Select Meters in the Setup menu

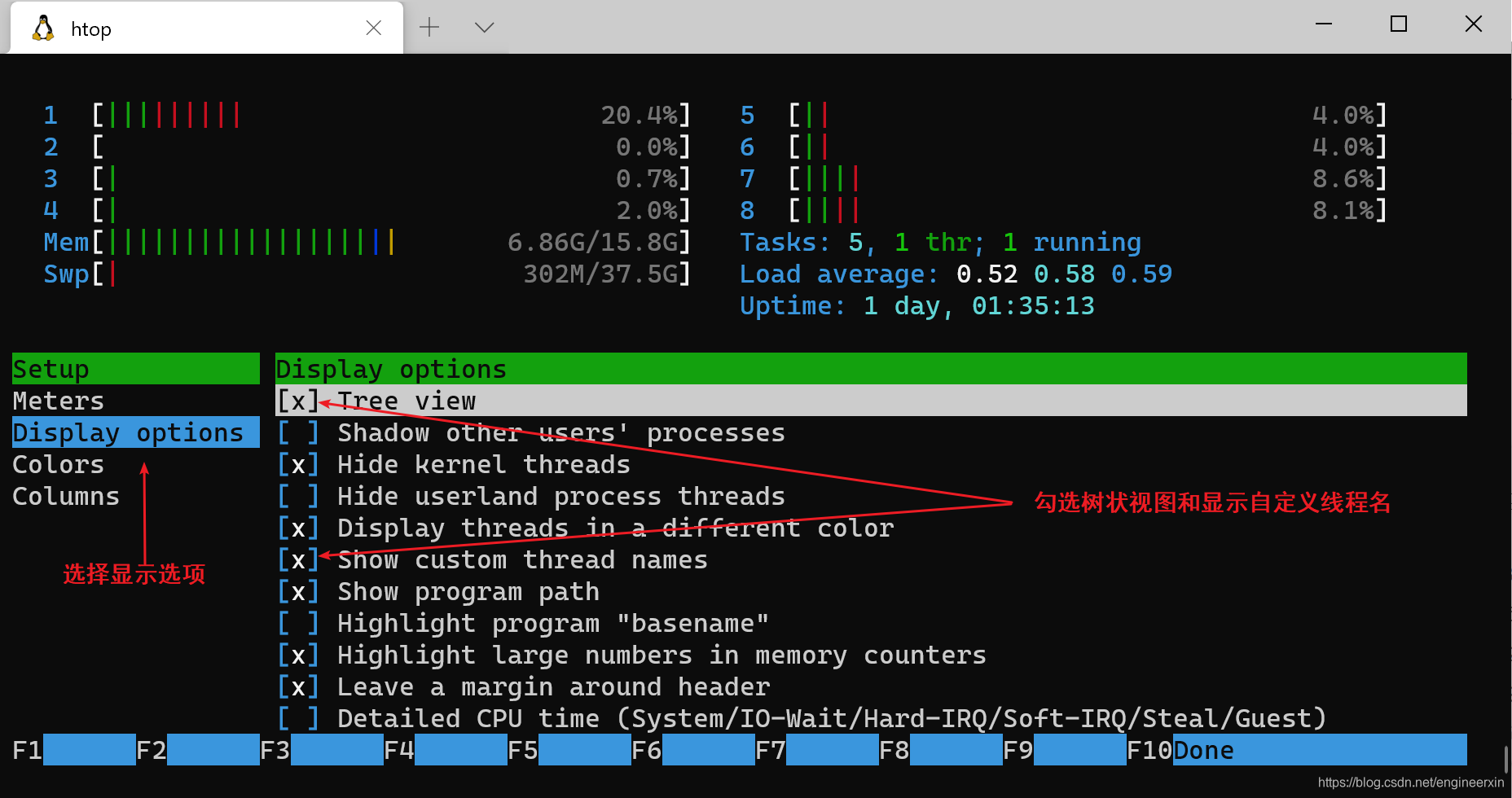(x=59, y=401)
